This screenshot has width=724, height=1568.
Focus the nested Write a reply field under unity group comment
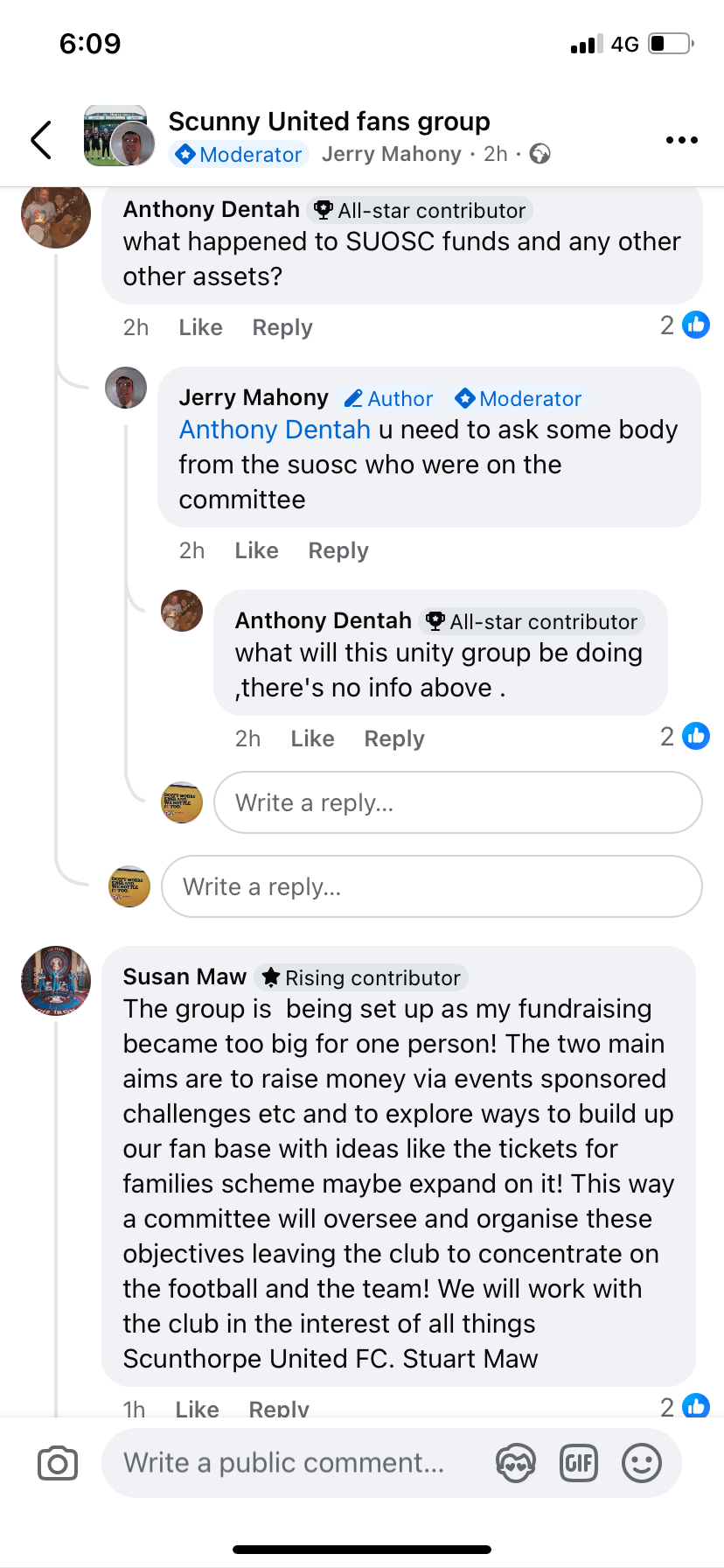point(457,802)
